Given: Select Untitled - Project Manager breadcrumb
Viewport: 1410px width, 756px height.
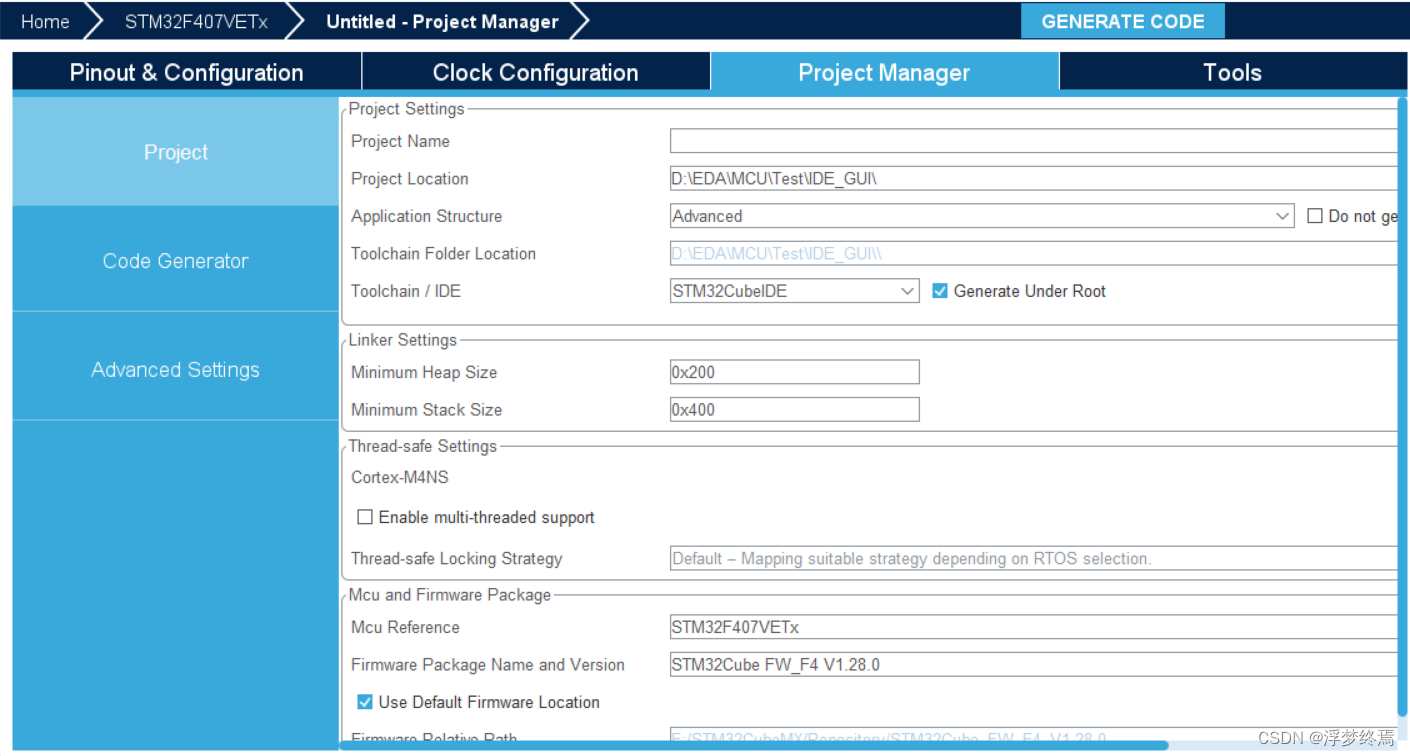Looking at the screenshot, I should [442, 21].
